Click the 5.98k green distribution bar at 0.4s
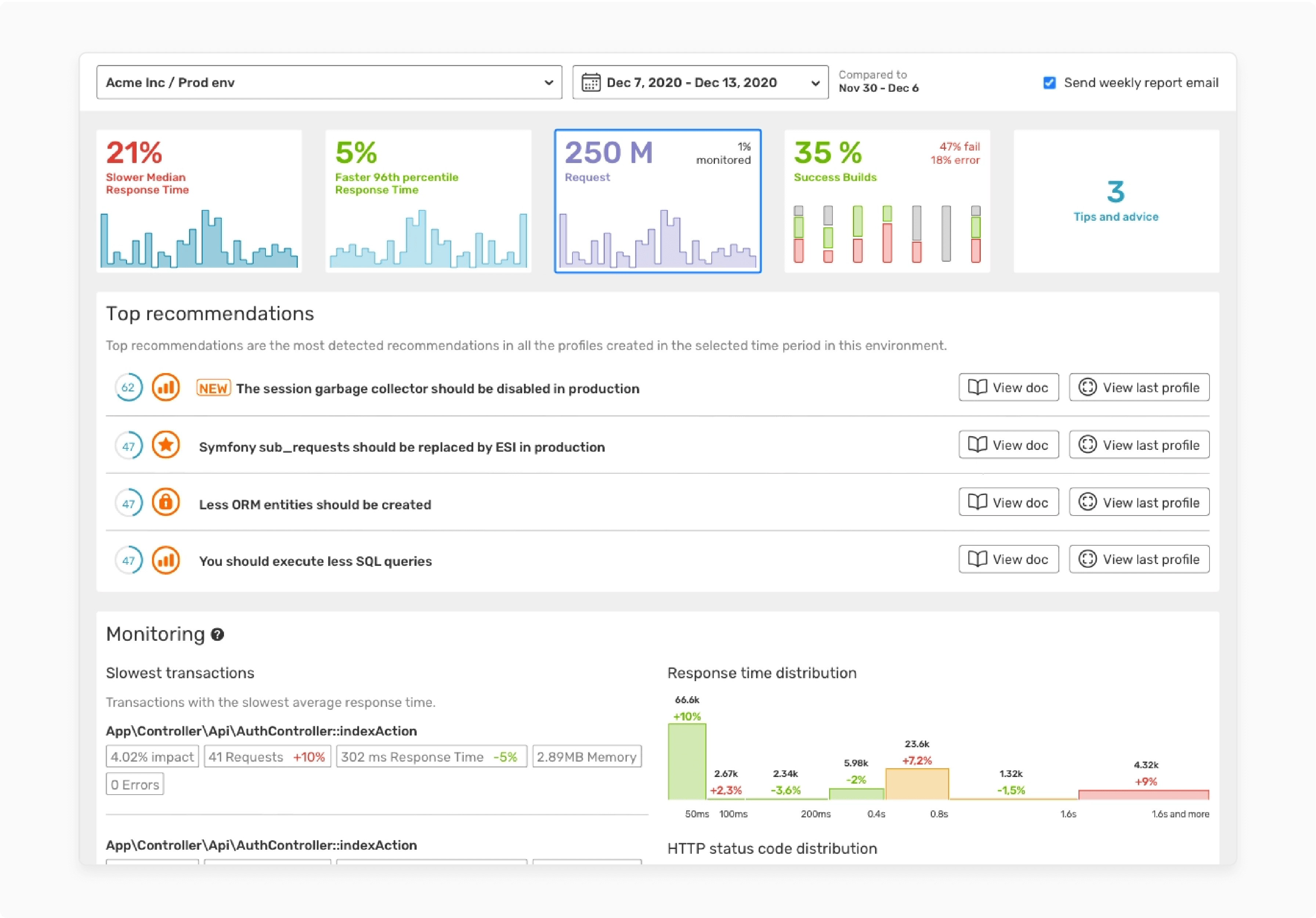 click(856, 794)
